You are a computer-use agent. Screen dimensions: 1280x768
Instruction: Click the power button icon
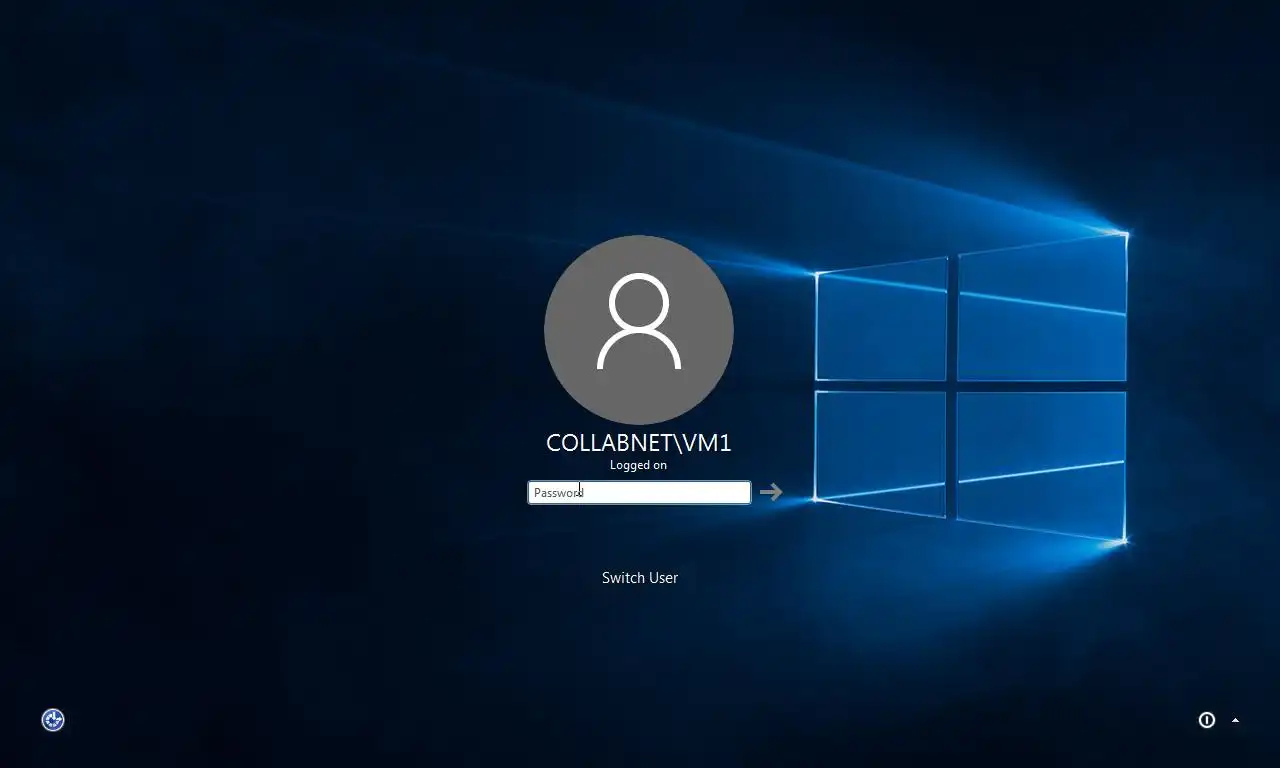(x=1207, y=720)
